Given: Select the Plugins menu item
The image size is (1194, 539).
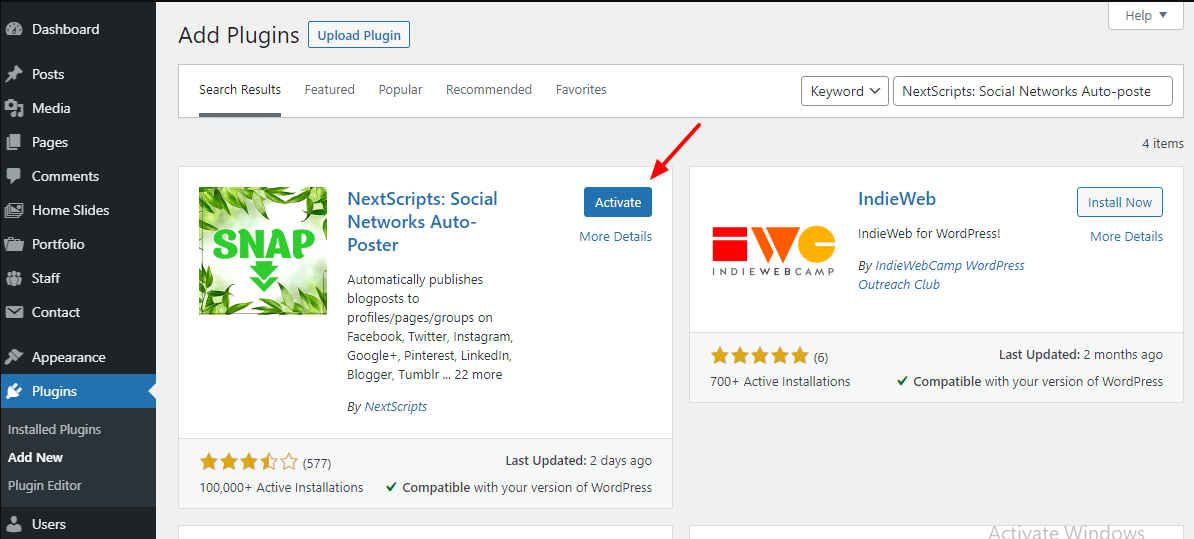Looking at the screenshot, I should point(78,392).
